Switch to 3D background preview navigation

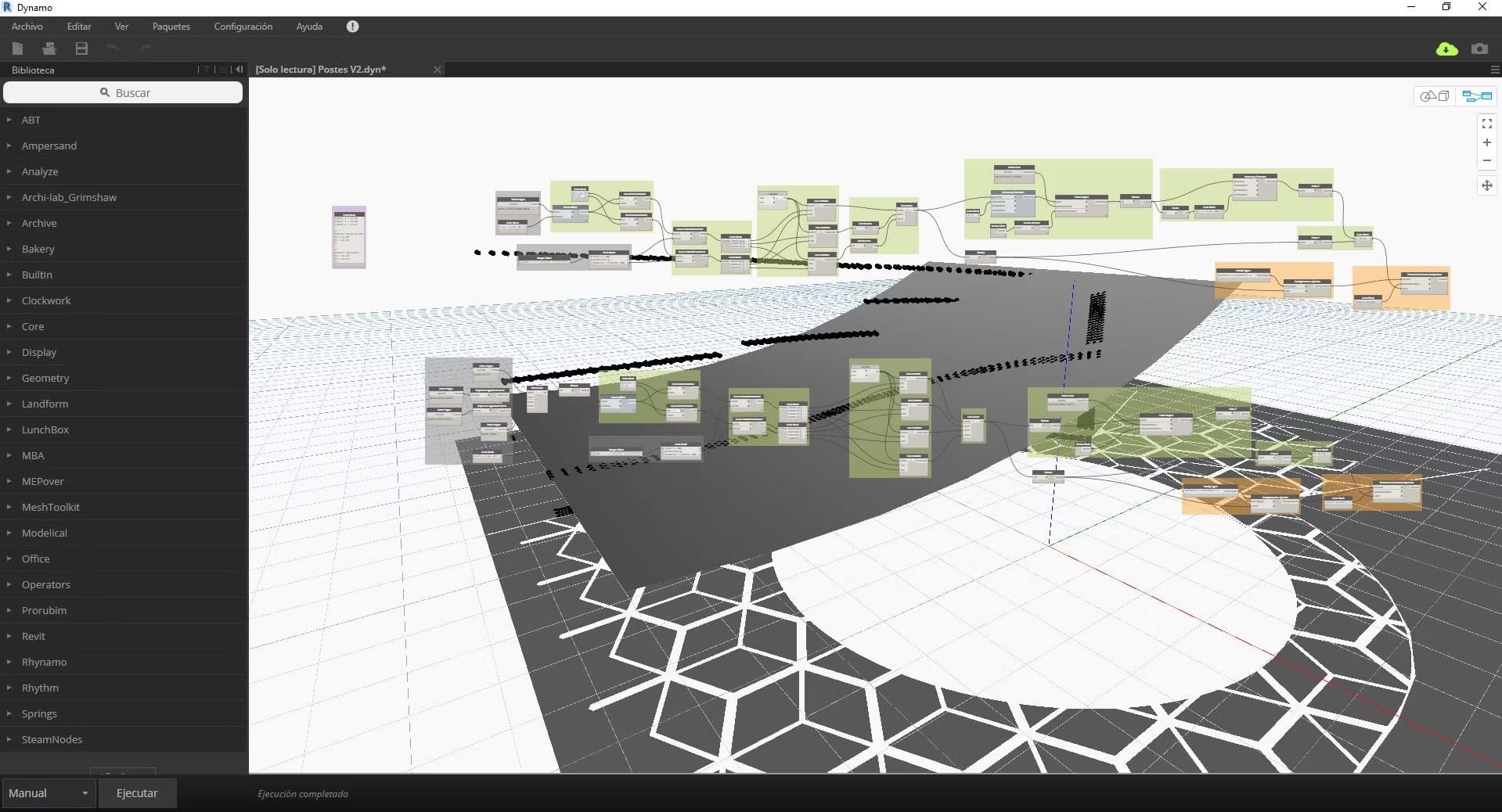[1435, 96]
